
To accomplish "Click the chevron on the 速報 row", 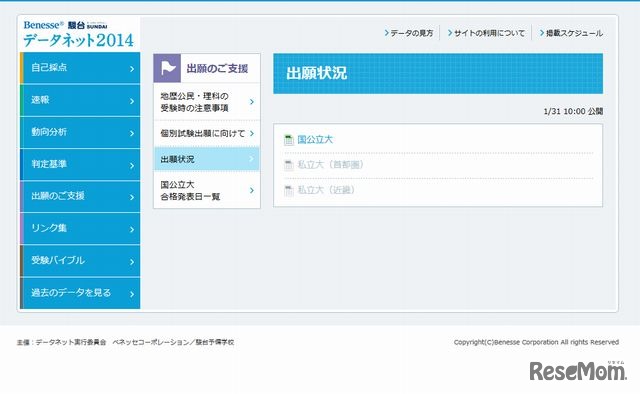I will pyautogui.click(x=132, y=101).
